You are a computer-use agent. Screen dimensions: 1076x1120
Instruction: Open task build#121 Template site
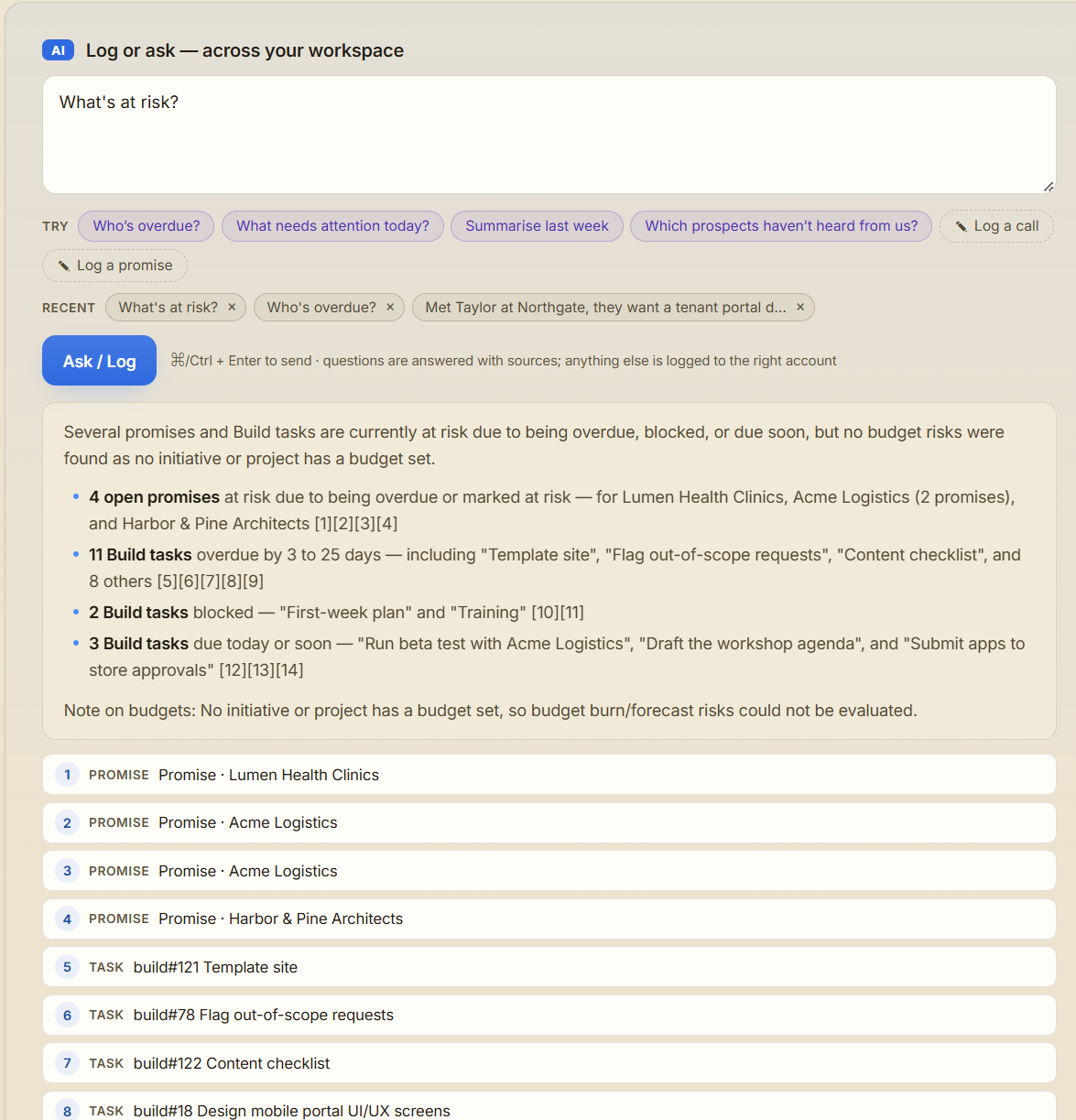click(x=549, y=967)
